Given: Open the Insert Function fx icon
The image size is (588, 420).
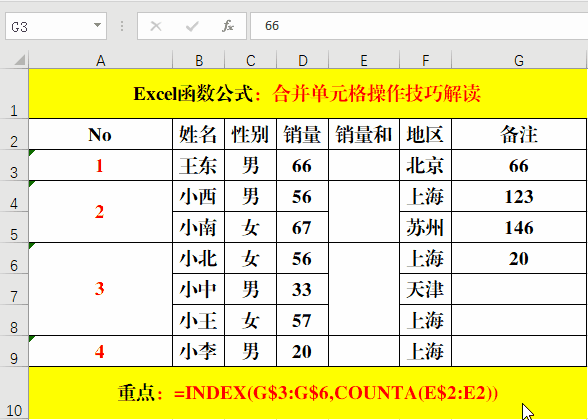Looking at the screenshot, I should click(x=228, y=26).
